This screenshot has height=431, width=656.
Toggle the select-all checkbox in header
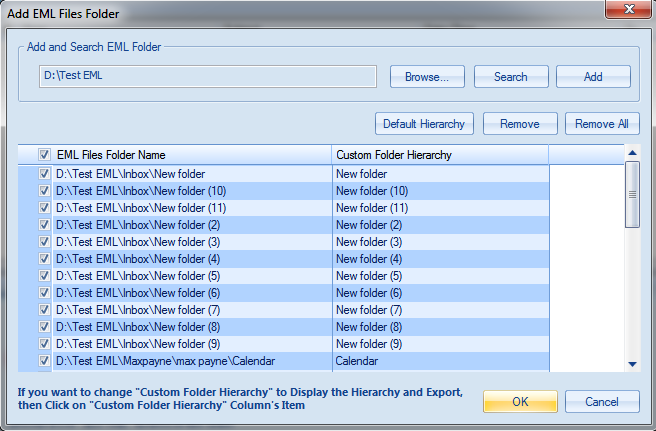click(x=44, y=155)
